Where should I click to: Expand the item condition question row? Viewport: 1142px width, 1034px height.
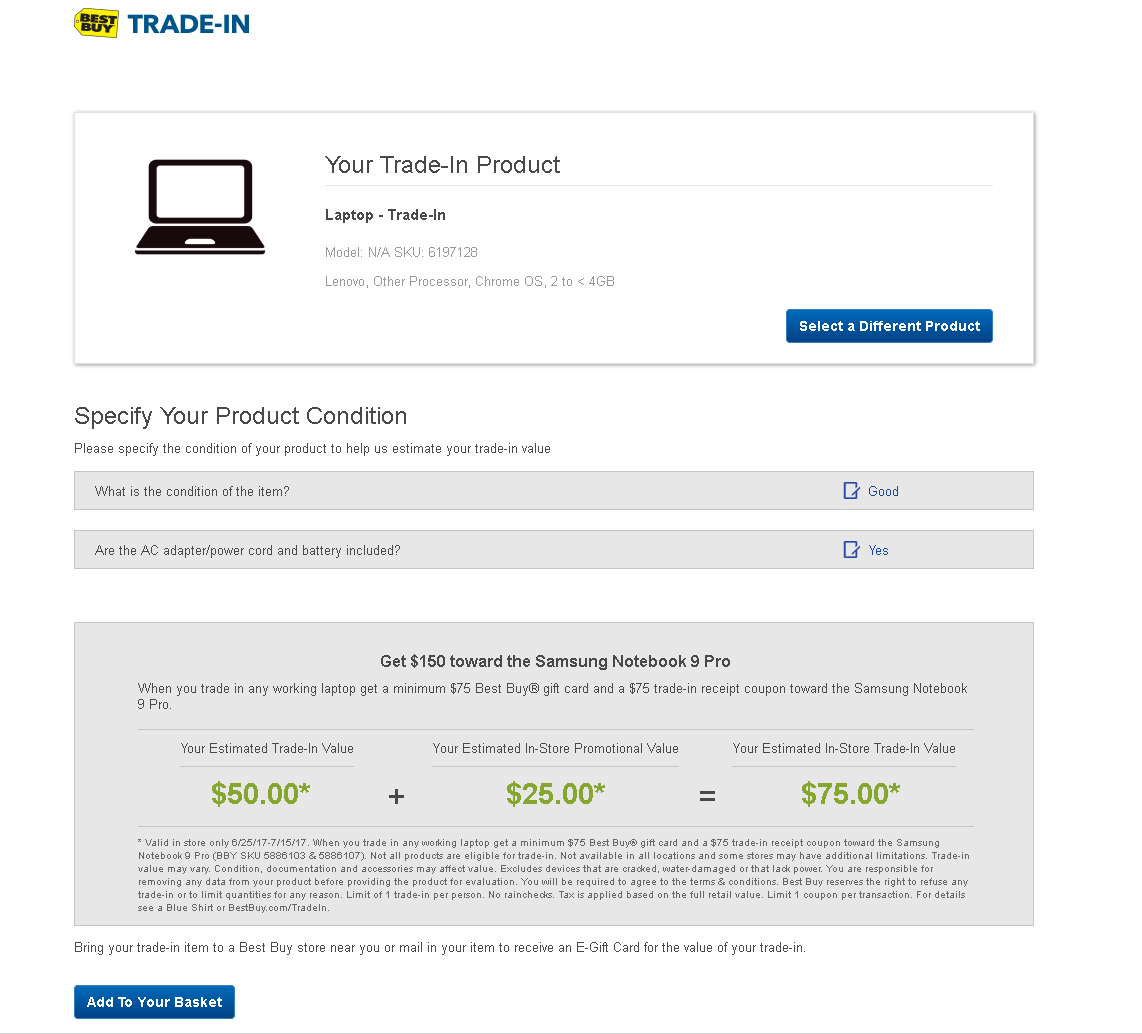(554, 491)
